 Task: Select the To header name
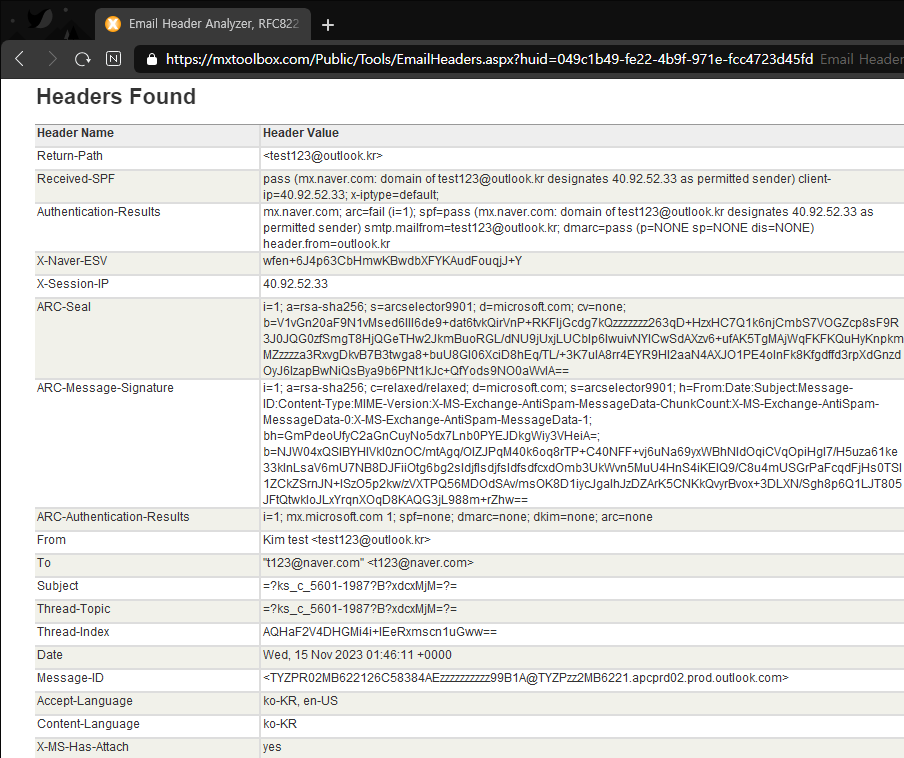(44, 563)
